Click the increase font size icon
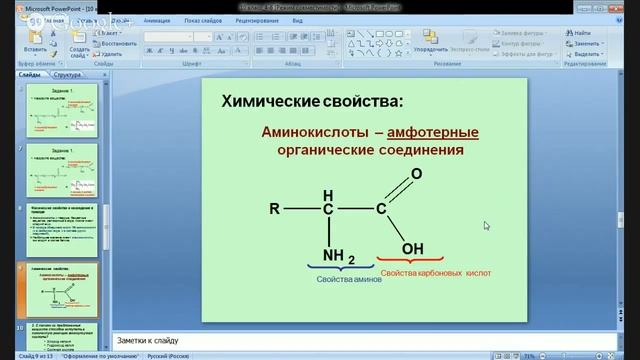 click(219, 37)
